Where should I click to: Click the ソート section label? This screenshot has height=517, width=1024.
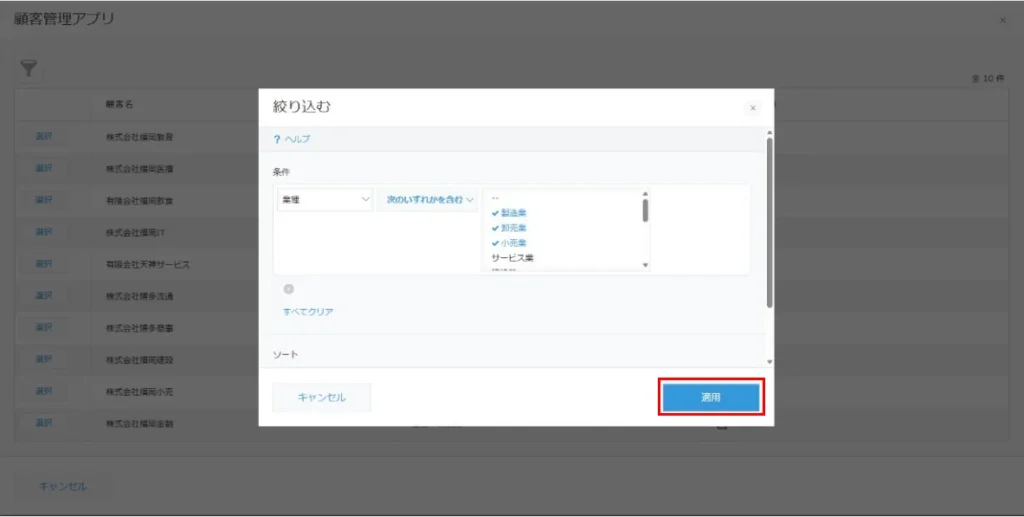coord(285,354)
